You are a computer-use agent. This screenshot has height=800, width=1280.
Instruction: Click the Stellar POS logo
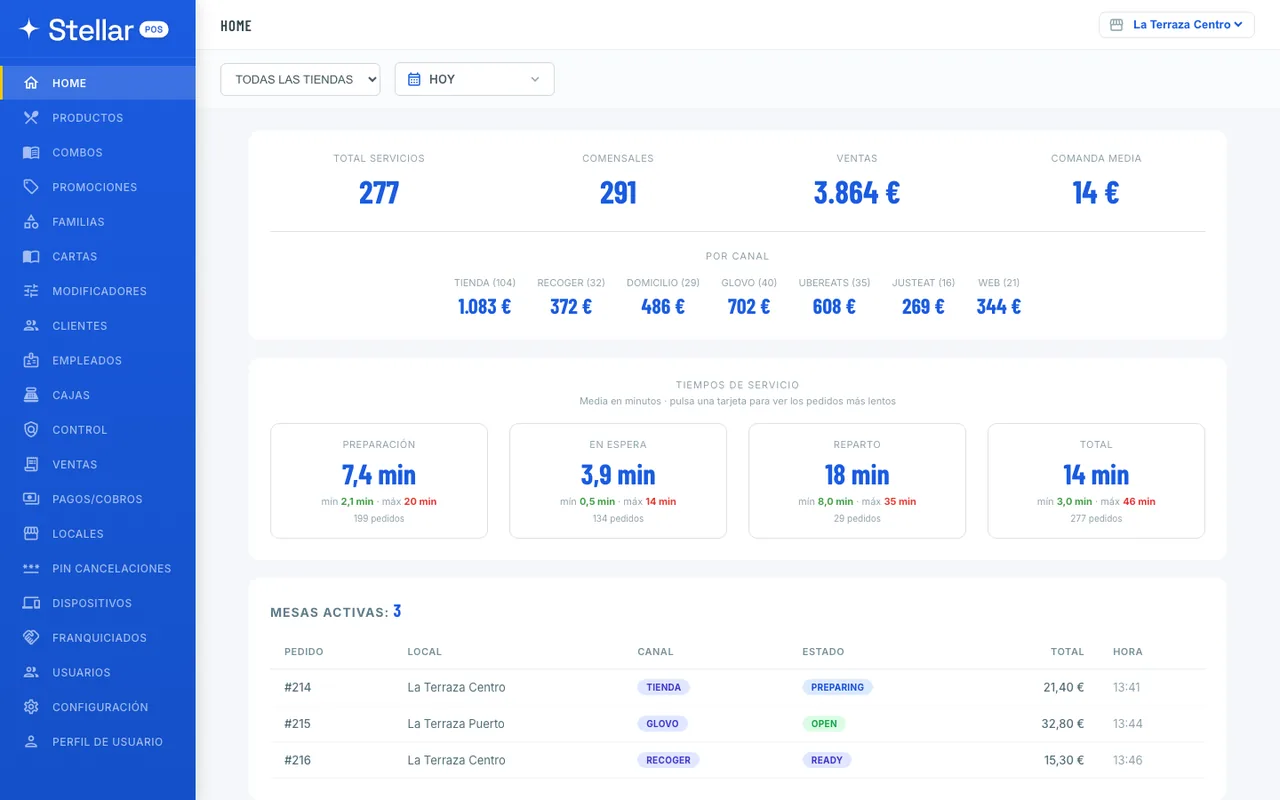94,30
